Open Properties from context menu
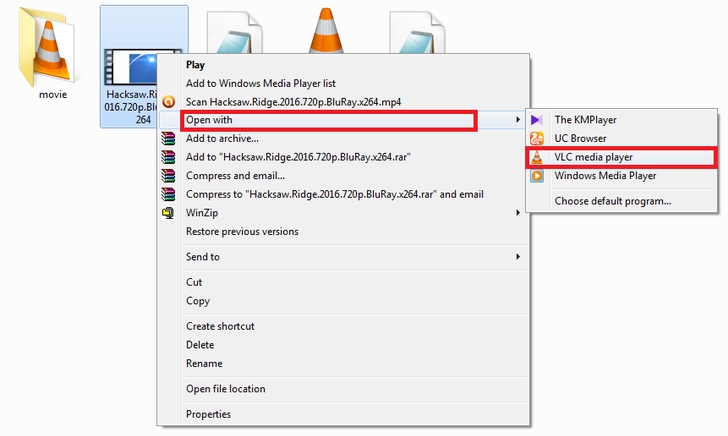This screenshot has width=728, height=436. pyautogui.click(x=208, y=414)
